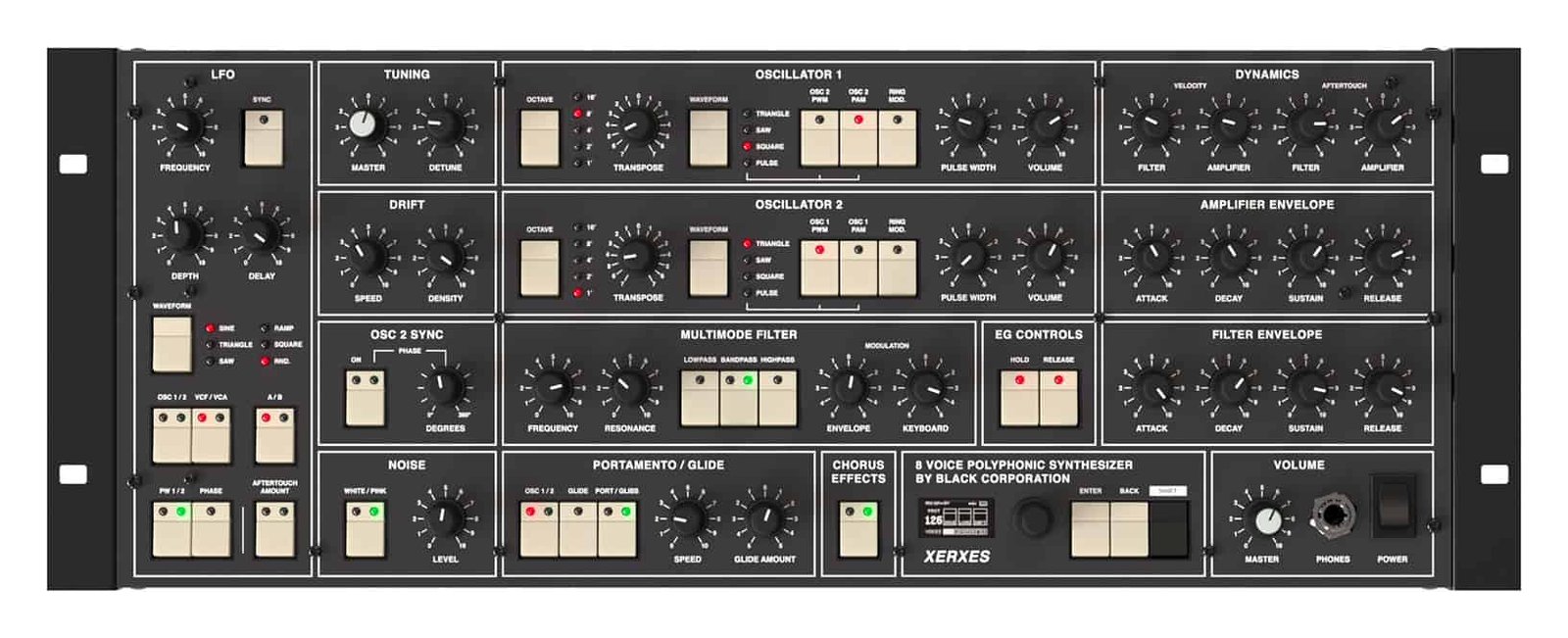Select the Bandpass filter mode button
Viewport: 1568px width, 638px height.
coord(739,397)
